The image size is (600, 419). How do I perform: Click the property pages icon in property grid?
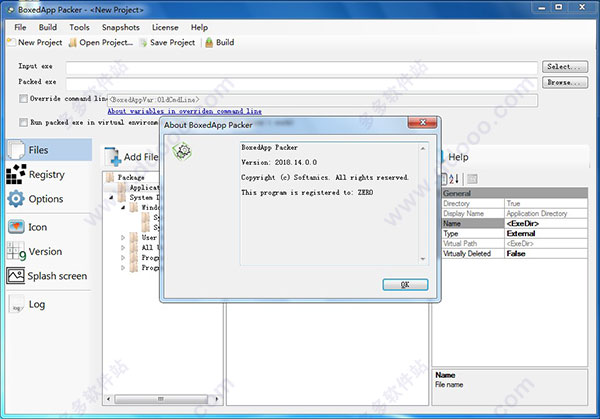tap(472, 179)
